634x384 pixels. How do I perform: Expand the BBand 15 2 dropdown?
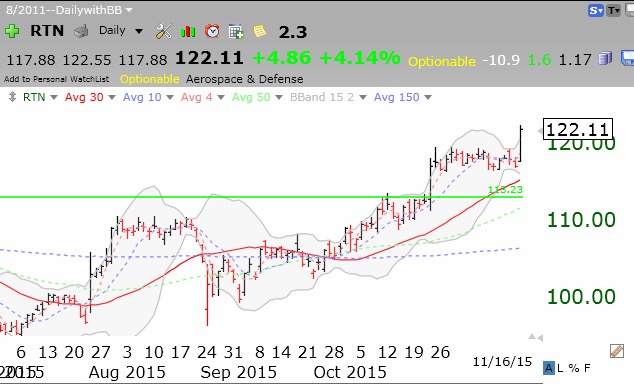363,97
